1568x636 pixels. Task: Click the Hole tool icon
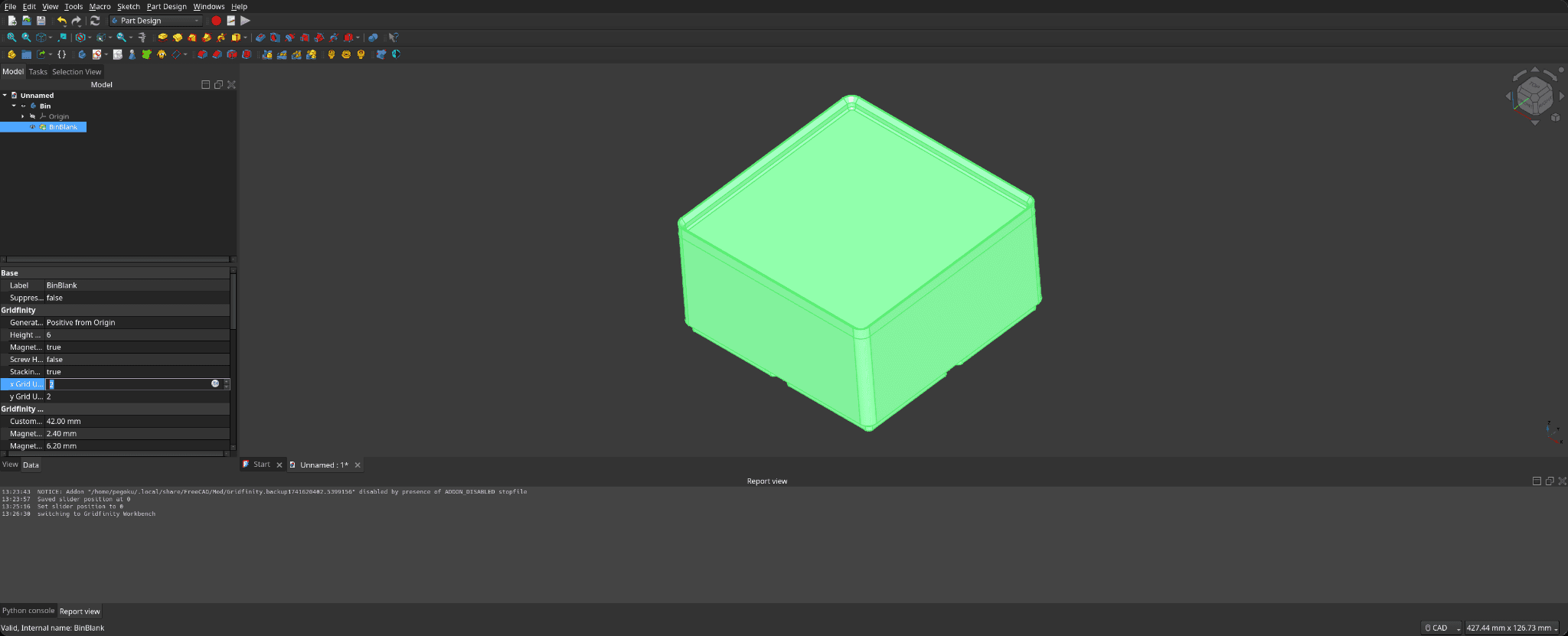click(x=275, y=38)
